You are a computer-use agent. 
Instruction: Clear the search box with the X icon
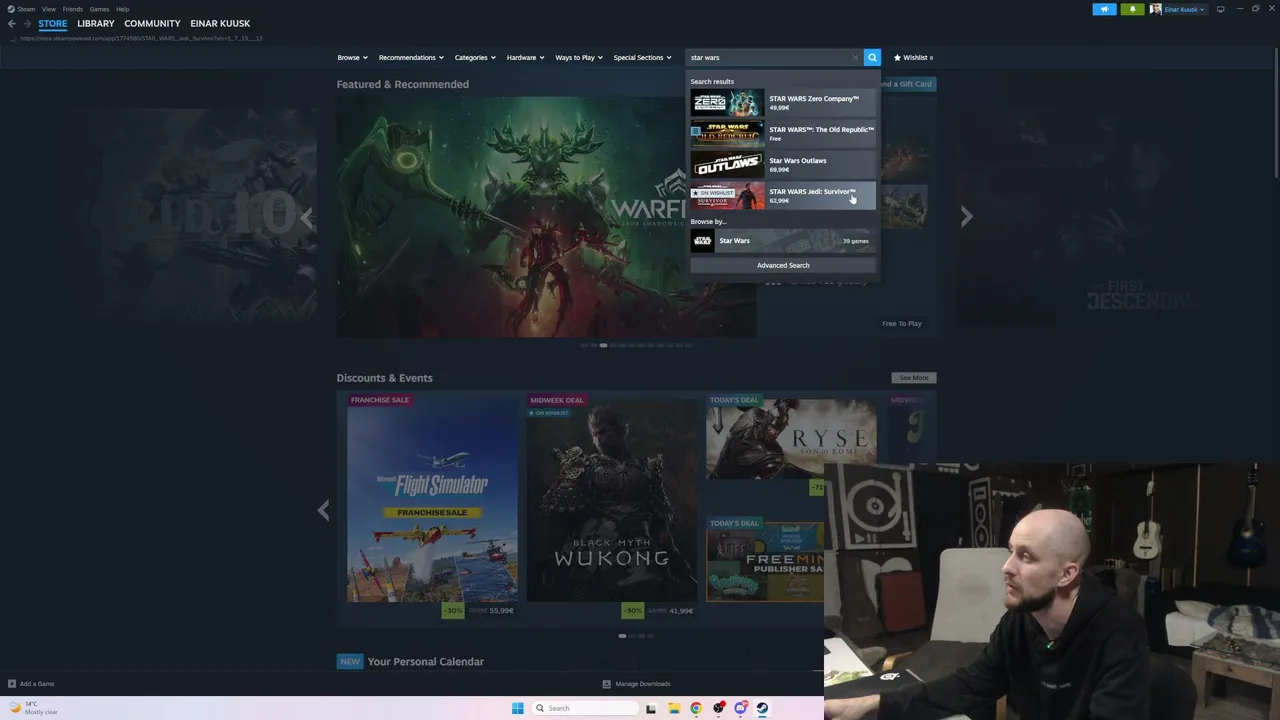pyautogui.click(x=855, y=58)
